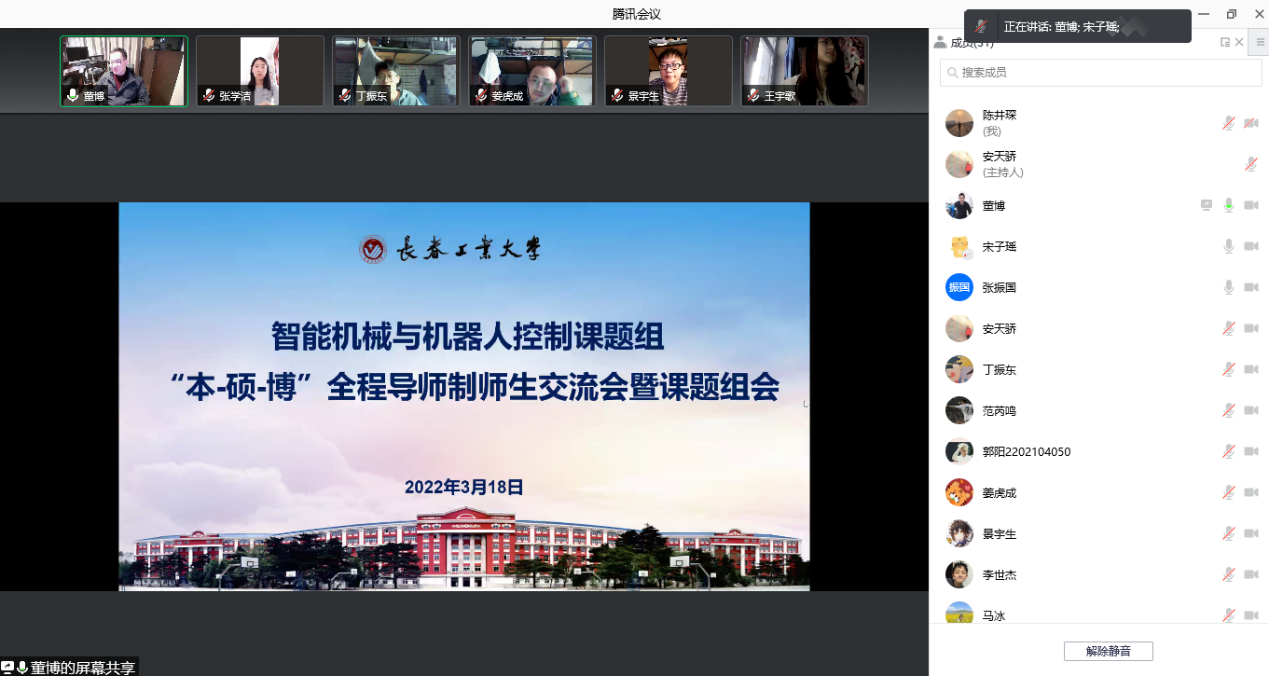Click the 搜索成员 search field

(x=1100, y=72)
